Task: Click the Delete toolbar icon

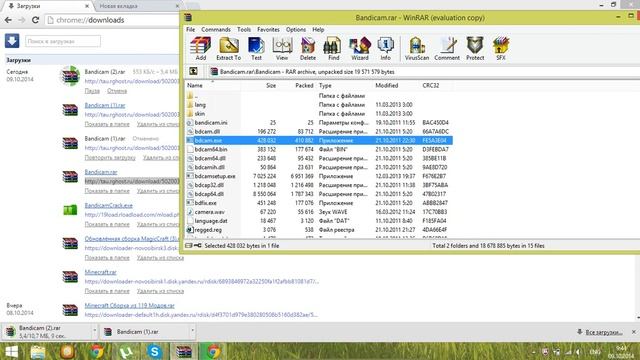Action: tap(308, 49)
